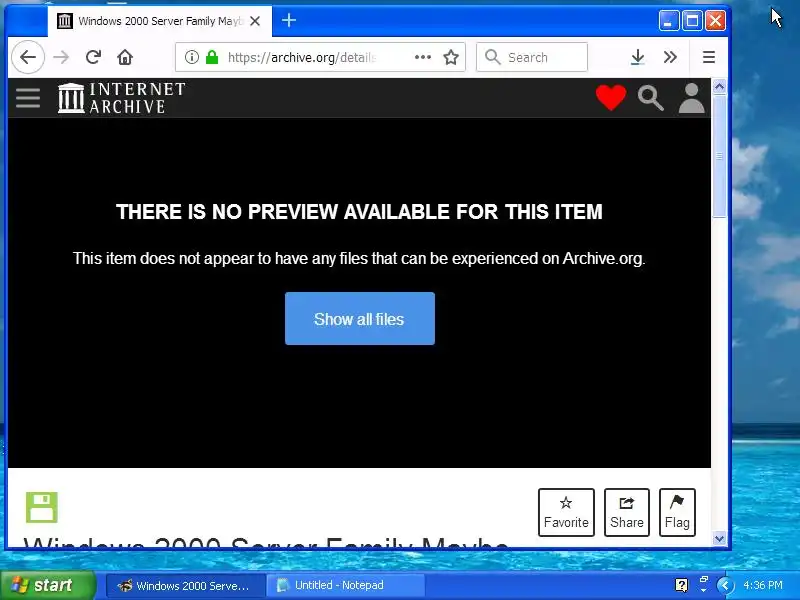Viewport: 800px width, 600px height.
Task: Click the Internet Archive logo
Action: (121, 98)
